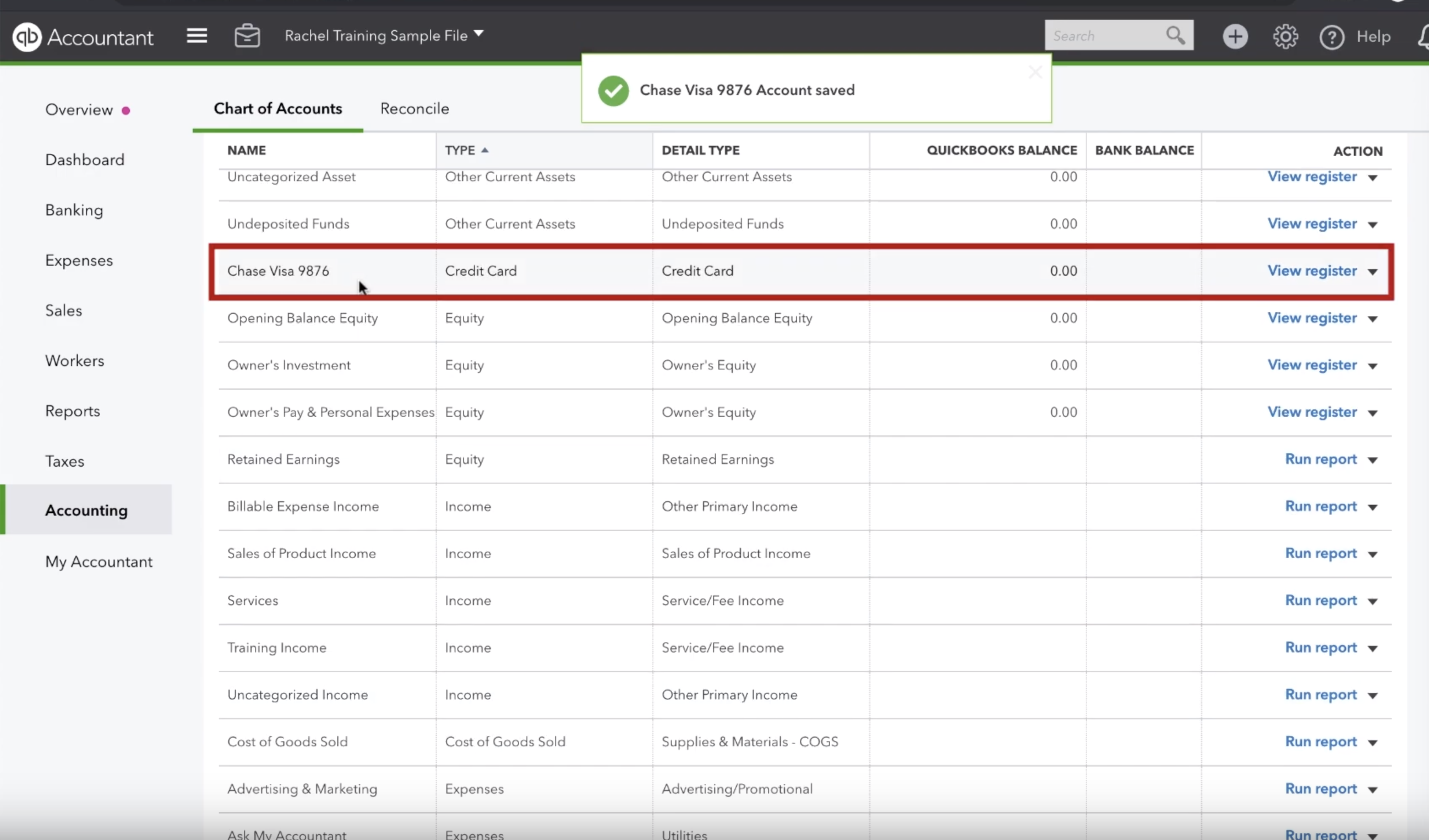Open Dashboard in the sidebar
Screen dimensions: 1429x840
coord(85,160)
